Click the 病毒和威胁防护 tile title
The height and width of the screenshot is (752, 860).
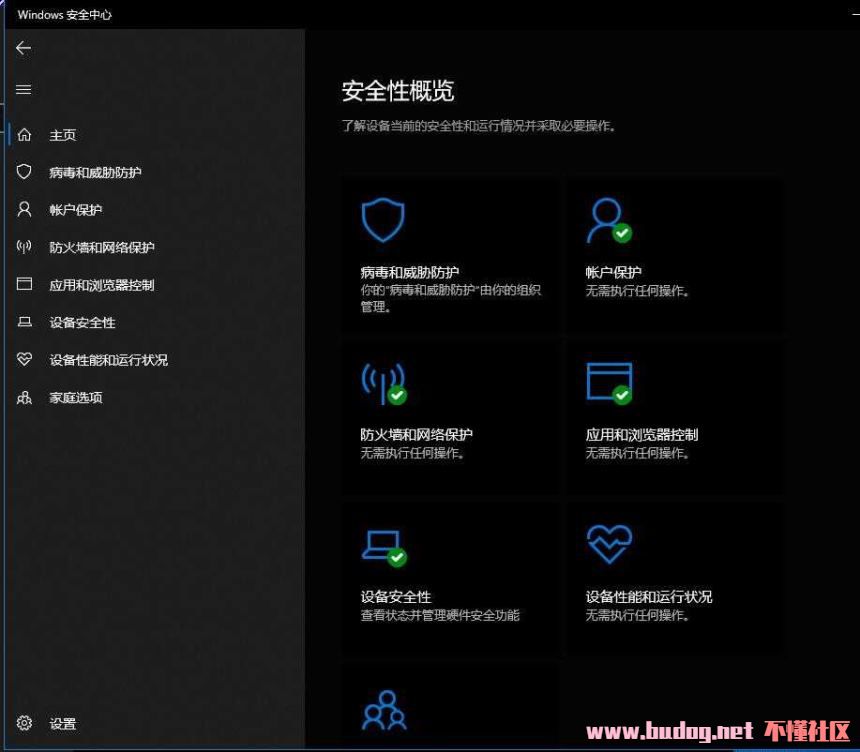[x=410, y=272]
